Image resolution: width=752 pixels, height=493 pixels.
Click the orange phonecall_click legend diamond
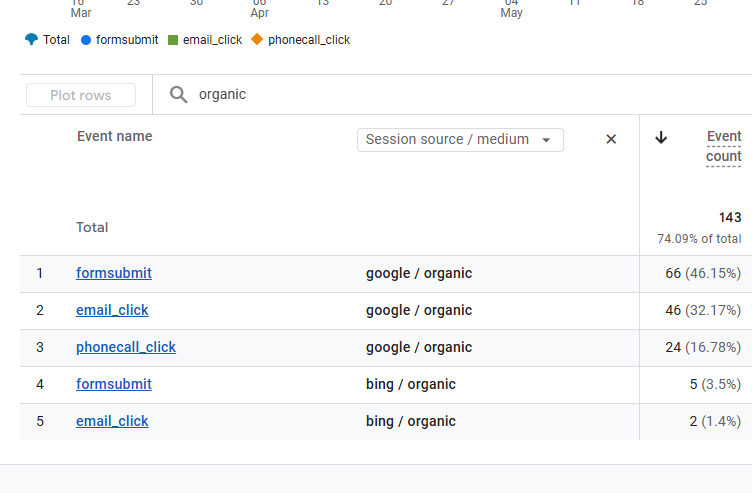257,39
